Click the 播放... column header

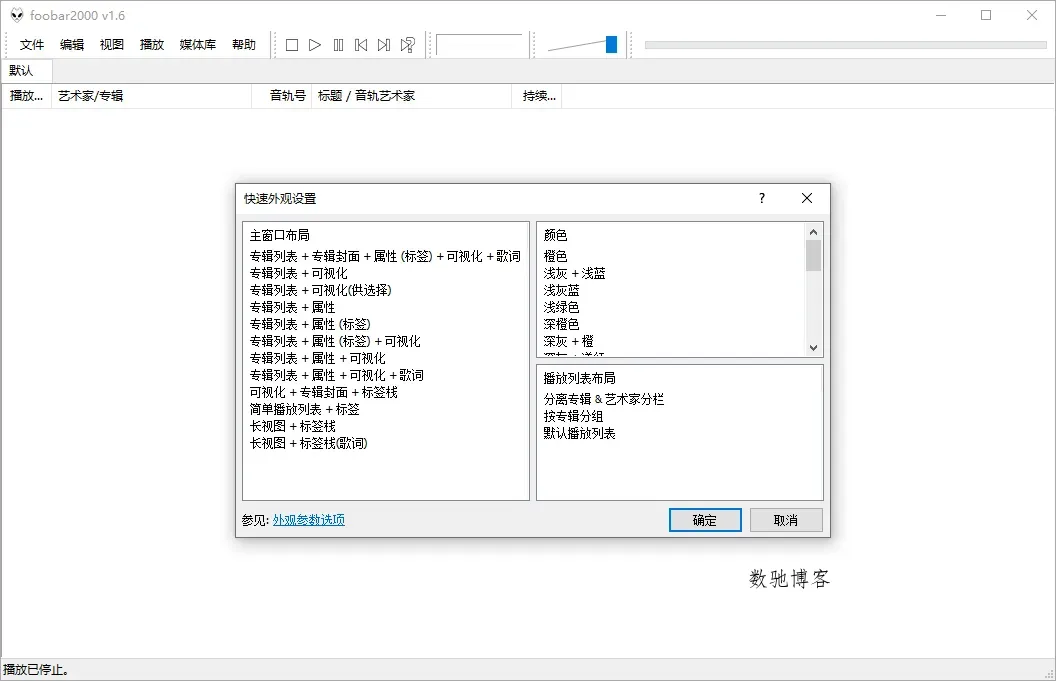pyautogui.click(x=26, y=96)
